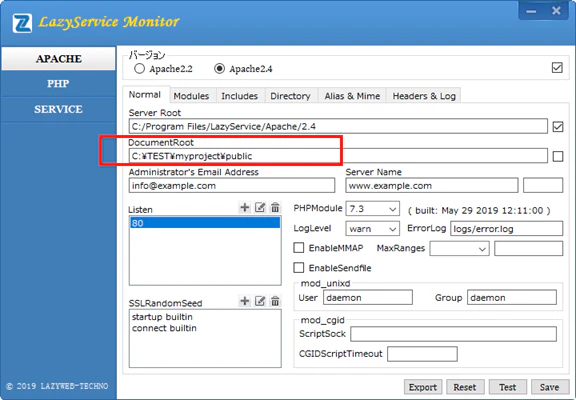Click the LazyService Z logo icon
Image resolution: width=576 pixels, height=400 pixels.
pyautogui.click(x=22, y=23)
